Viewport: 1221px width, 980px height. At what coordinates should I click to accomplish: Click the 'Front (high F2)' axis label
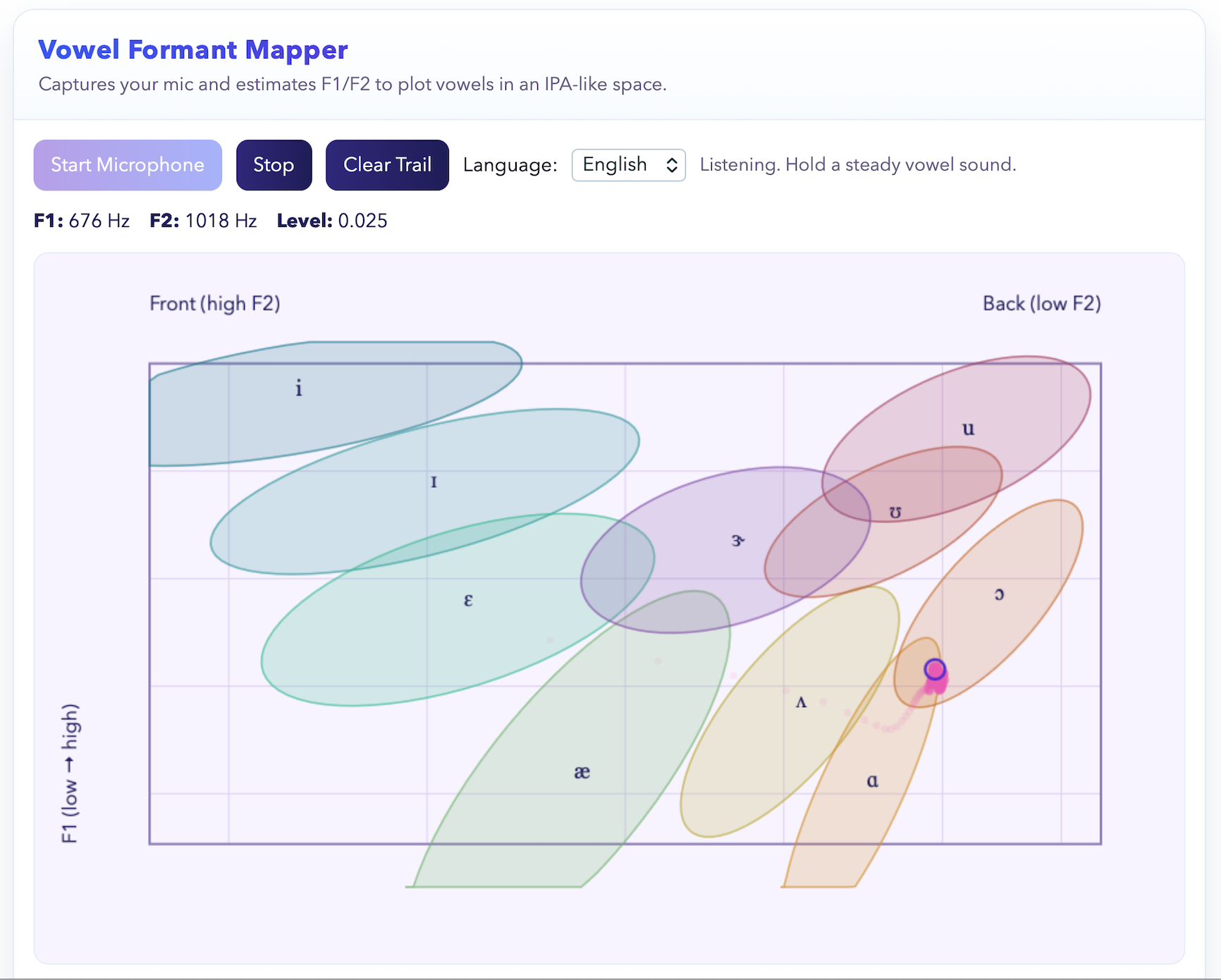point(215,303)
